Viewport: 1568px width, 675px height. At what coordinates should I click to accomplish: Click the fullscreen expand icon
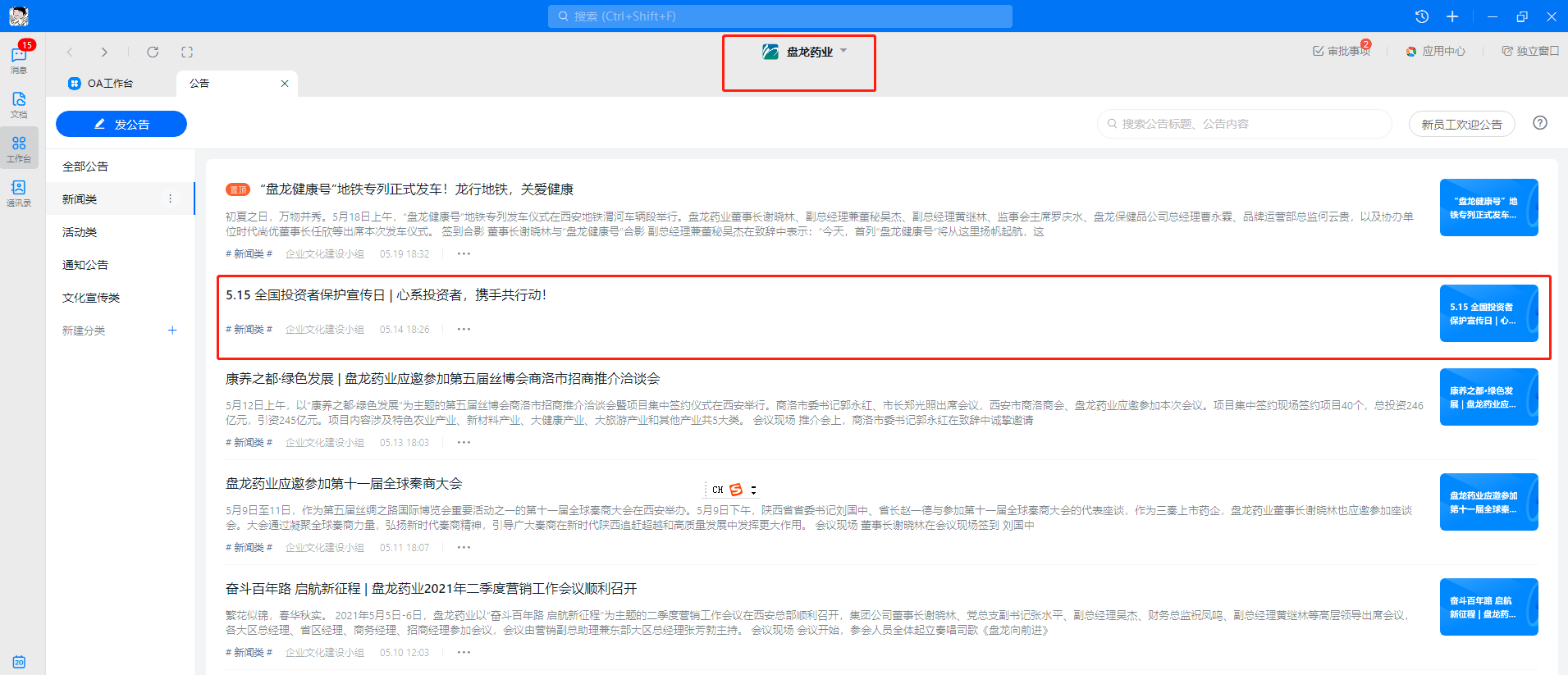tap(187, 52)
